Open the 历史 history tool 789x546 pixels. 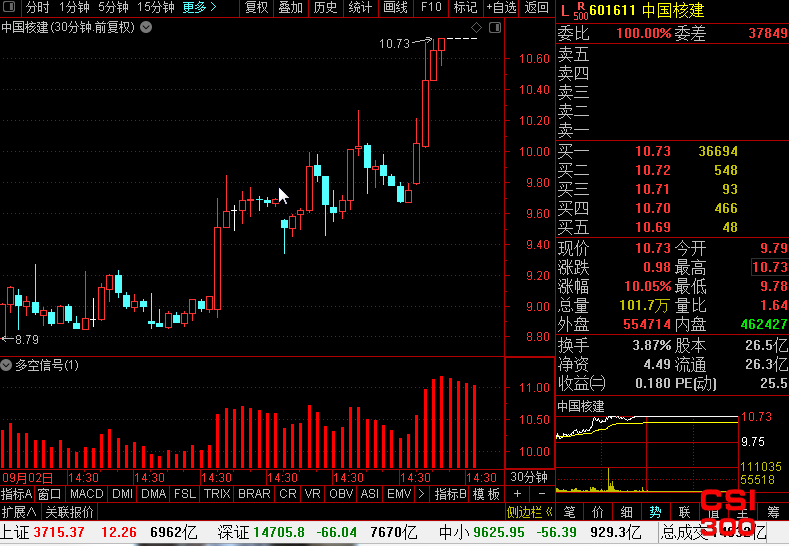pyautogui.click(x=325, y=7)
